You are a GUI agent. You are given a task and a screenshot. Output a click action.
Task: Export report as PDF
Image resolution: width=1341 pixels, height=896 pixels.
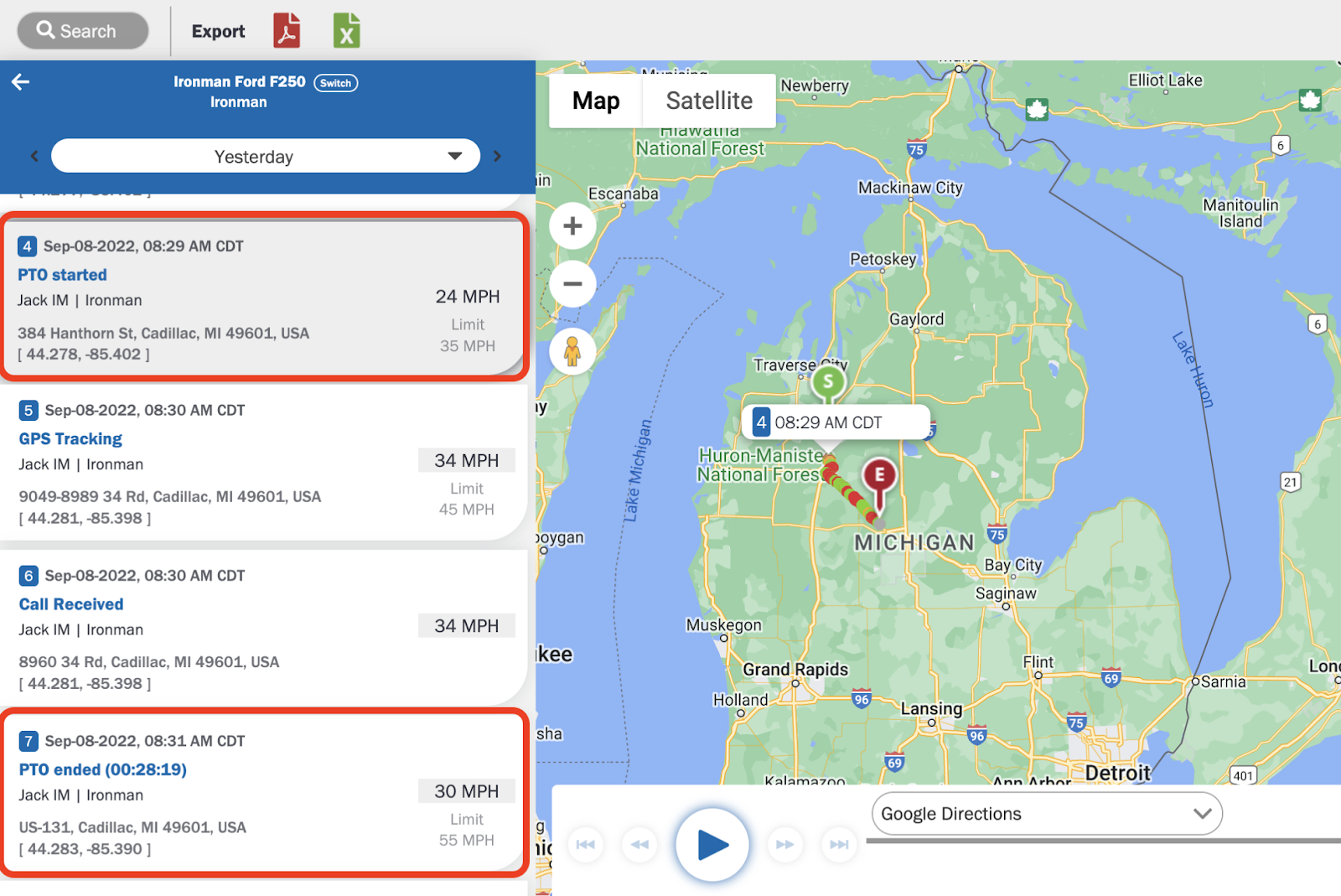click(287, 30)
